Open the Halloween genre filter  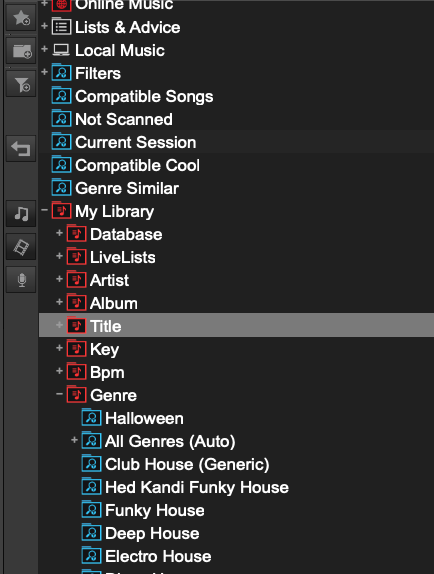pos(144,418)
